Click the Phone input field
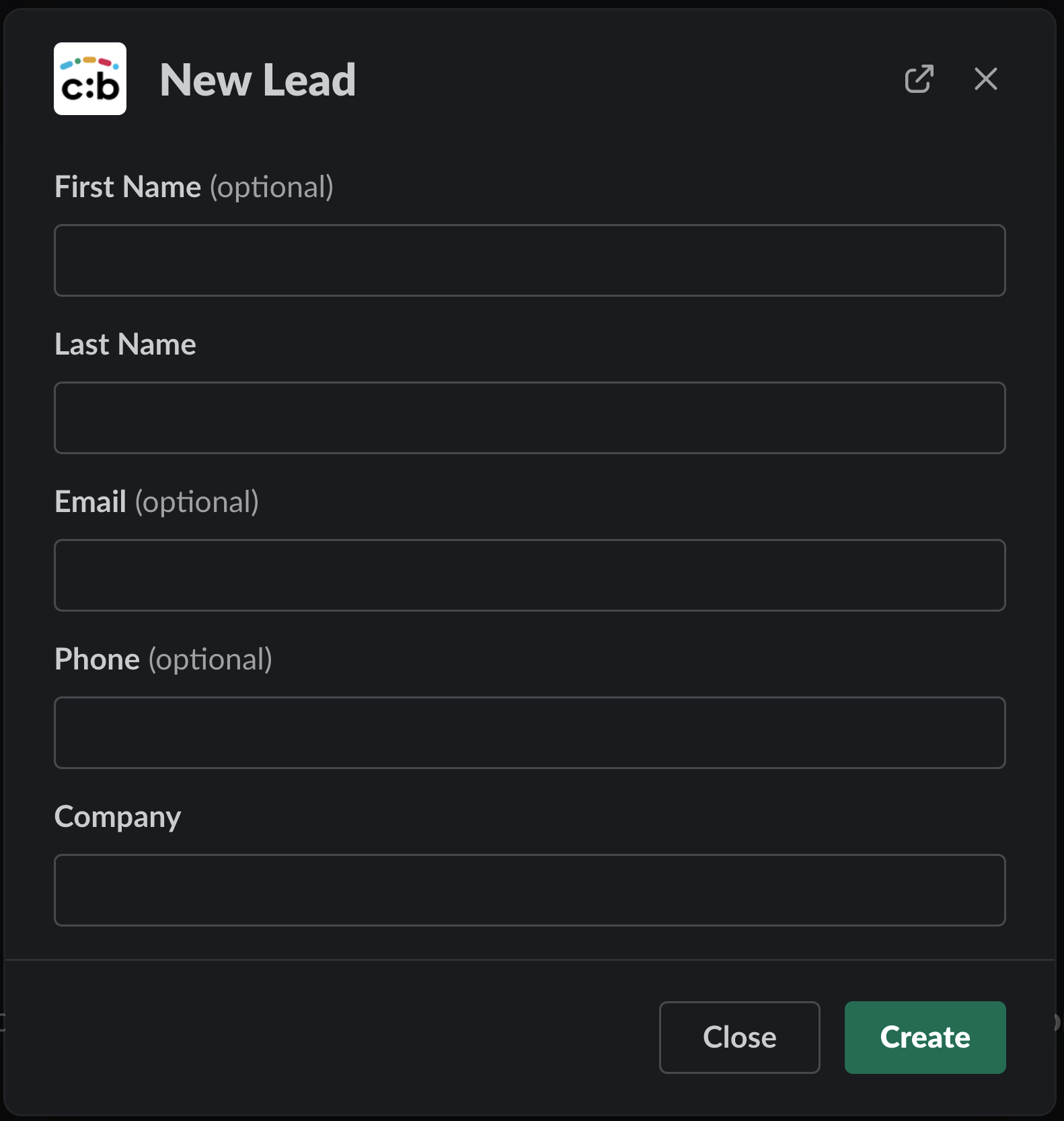This screenshot has height=1121, width=1064. (529, 733)
